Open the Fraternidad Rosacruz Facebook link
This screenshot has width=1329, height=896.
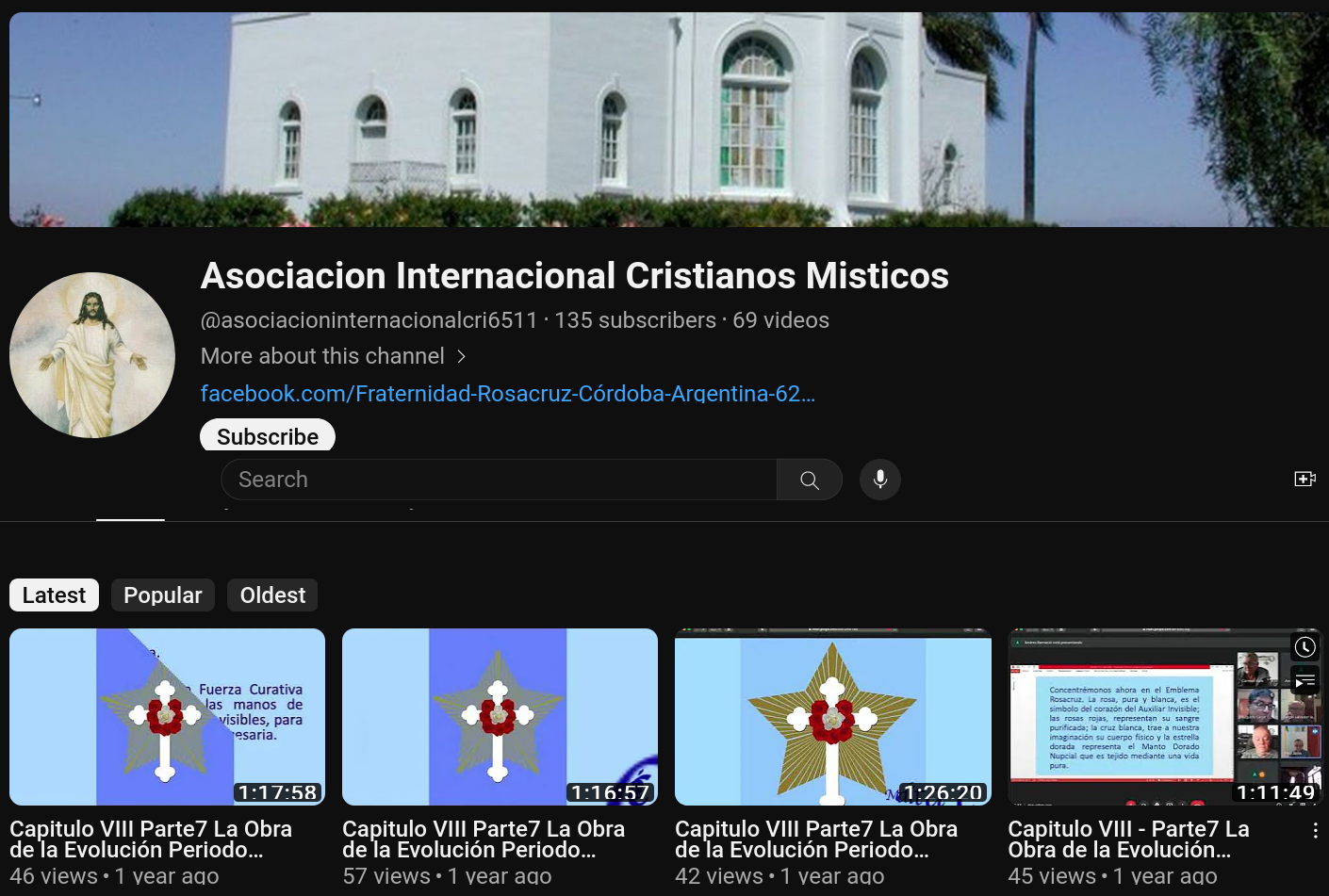point(507,394)
